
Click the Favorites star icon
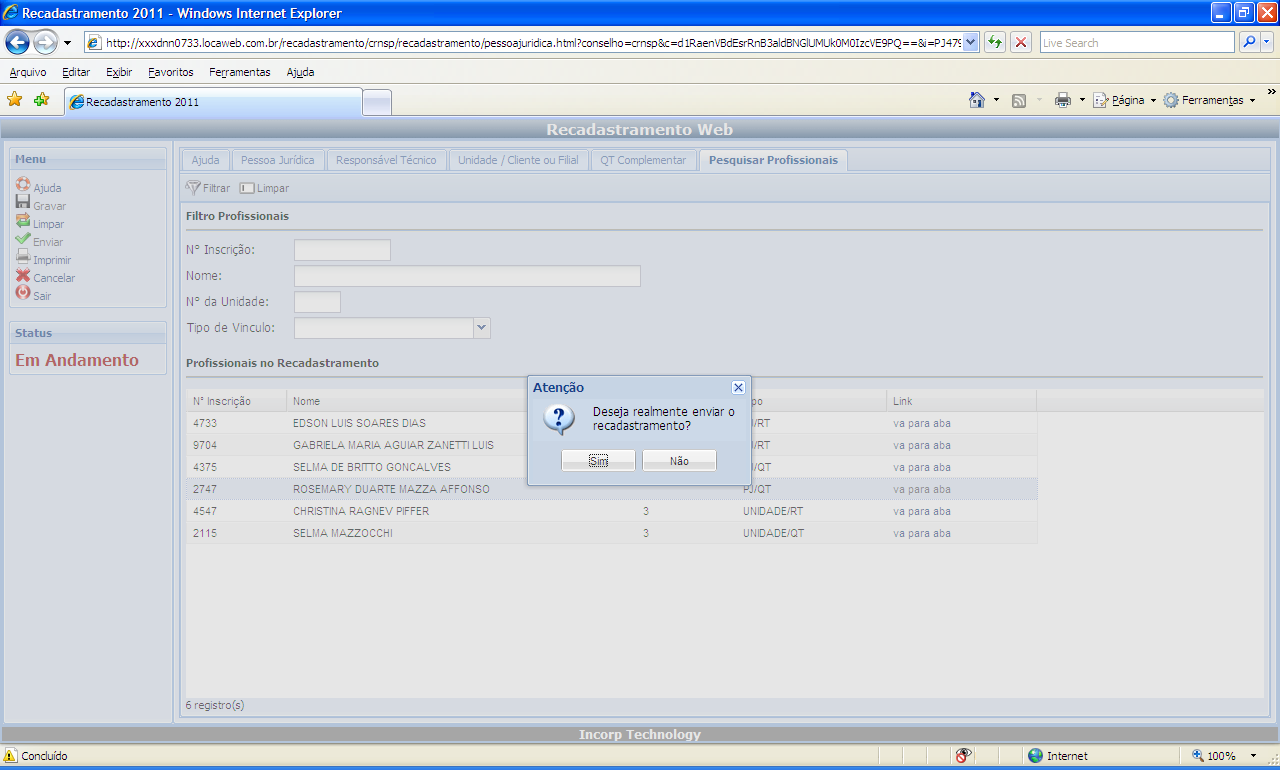[15, 100]
